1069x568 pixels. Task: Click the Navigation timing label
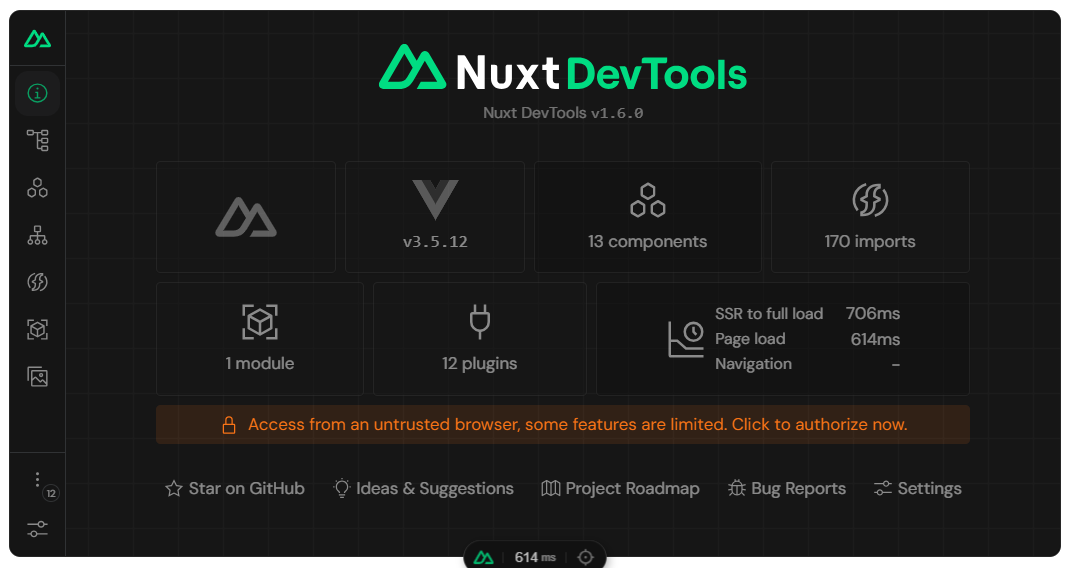[x=753, y=364]
